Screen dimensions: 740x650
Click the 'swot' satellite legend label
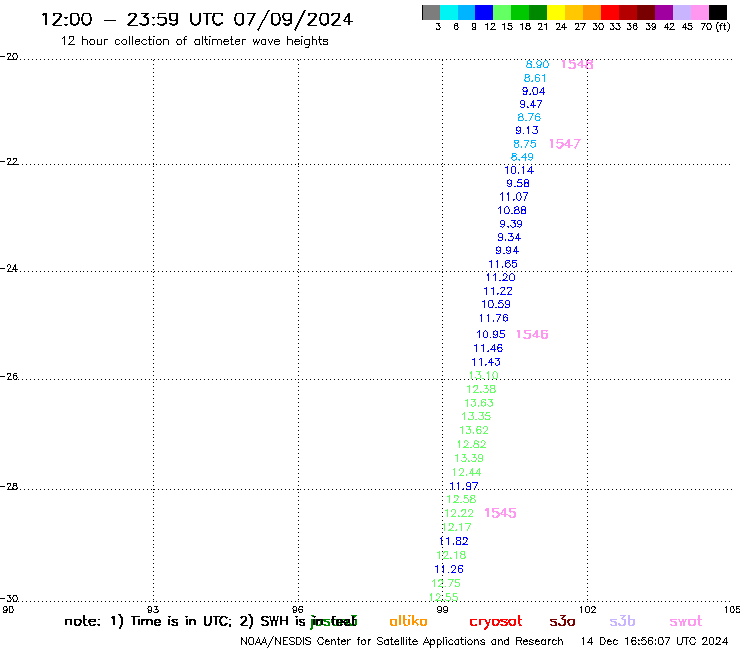point(686,622)
